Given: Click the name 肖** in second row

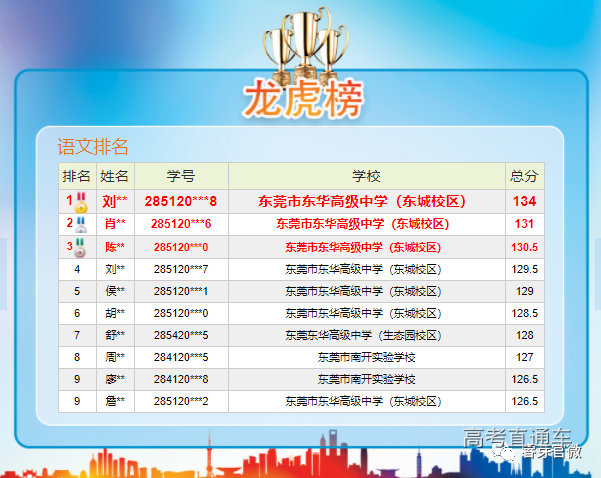Looking at the screenshot, I should point(115,224).
